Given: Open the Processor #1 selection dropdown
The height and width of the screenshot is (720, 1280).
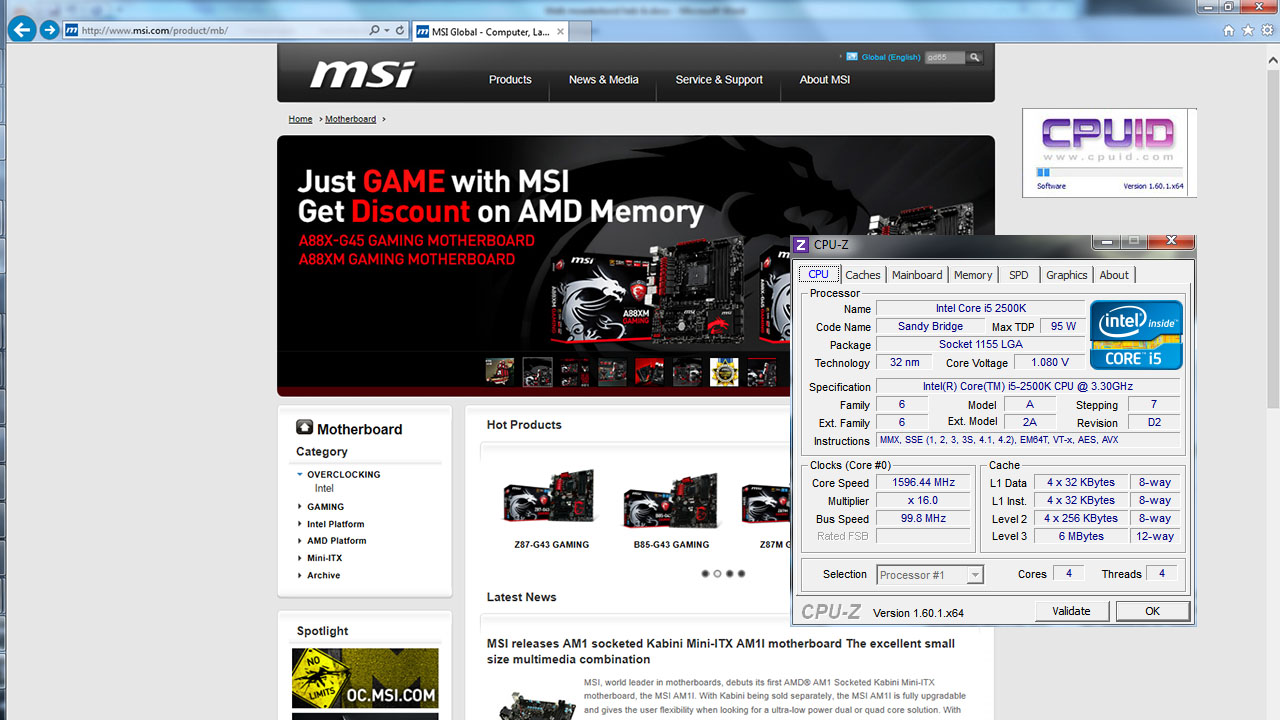Looking at the screenshot, I should (930, 574).
